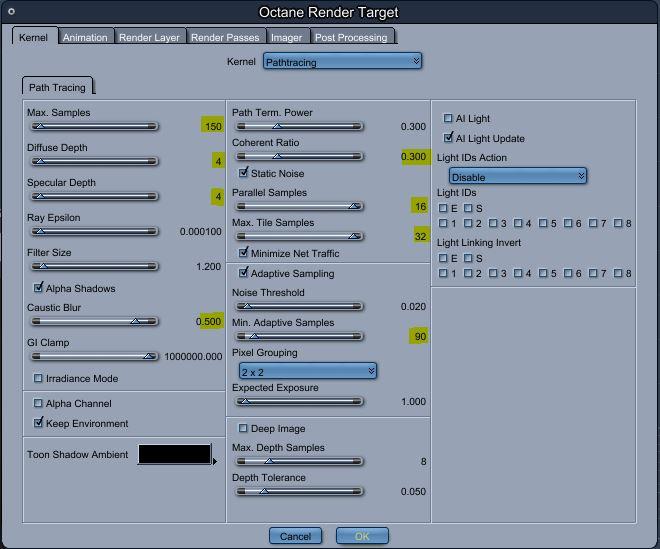Check Light IDs checkbox 8
The image size is (660, 549).
[617, 223]
